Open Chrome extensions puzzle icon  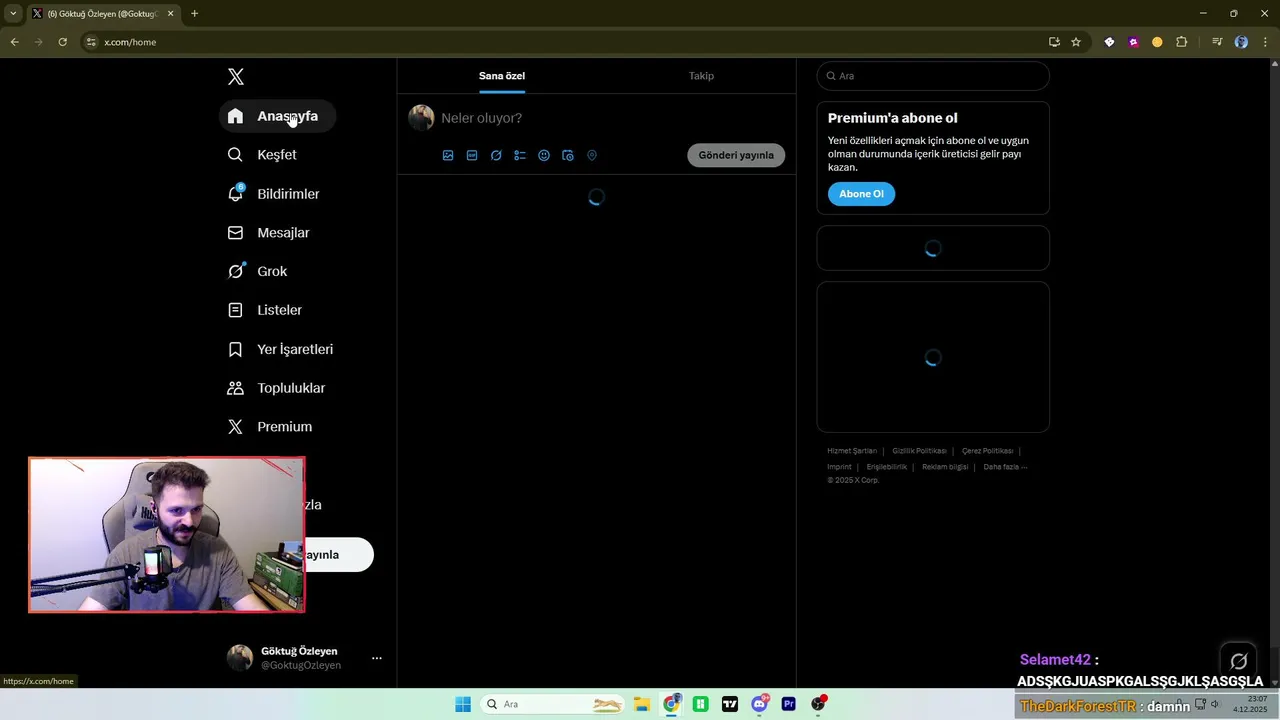(1181, 42)
